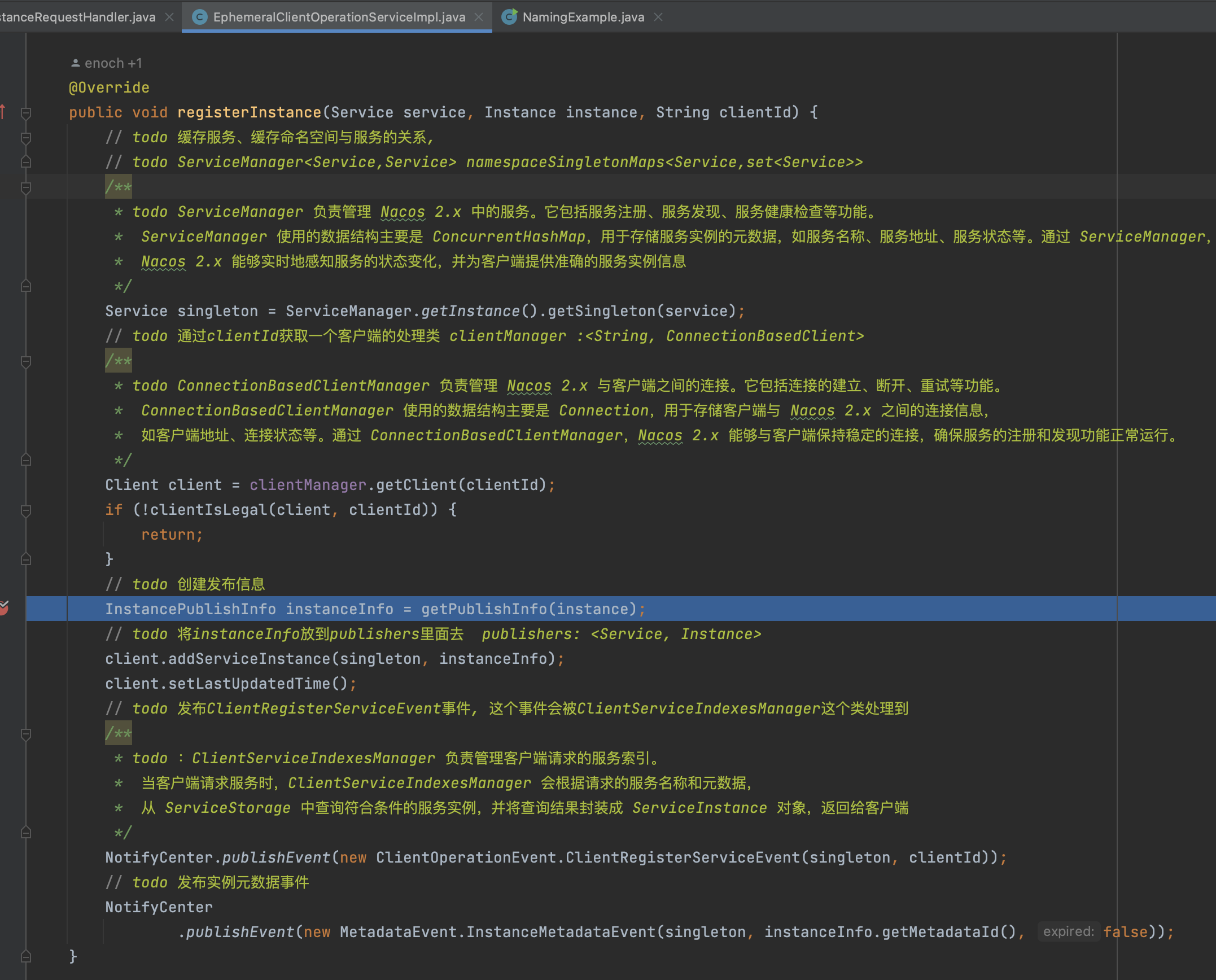Image resolution: width=1216 pixels, height=980 pixels.
Task: Click the getClient(clientId) call
Action: (x=461, y=485)
